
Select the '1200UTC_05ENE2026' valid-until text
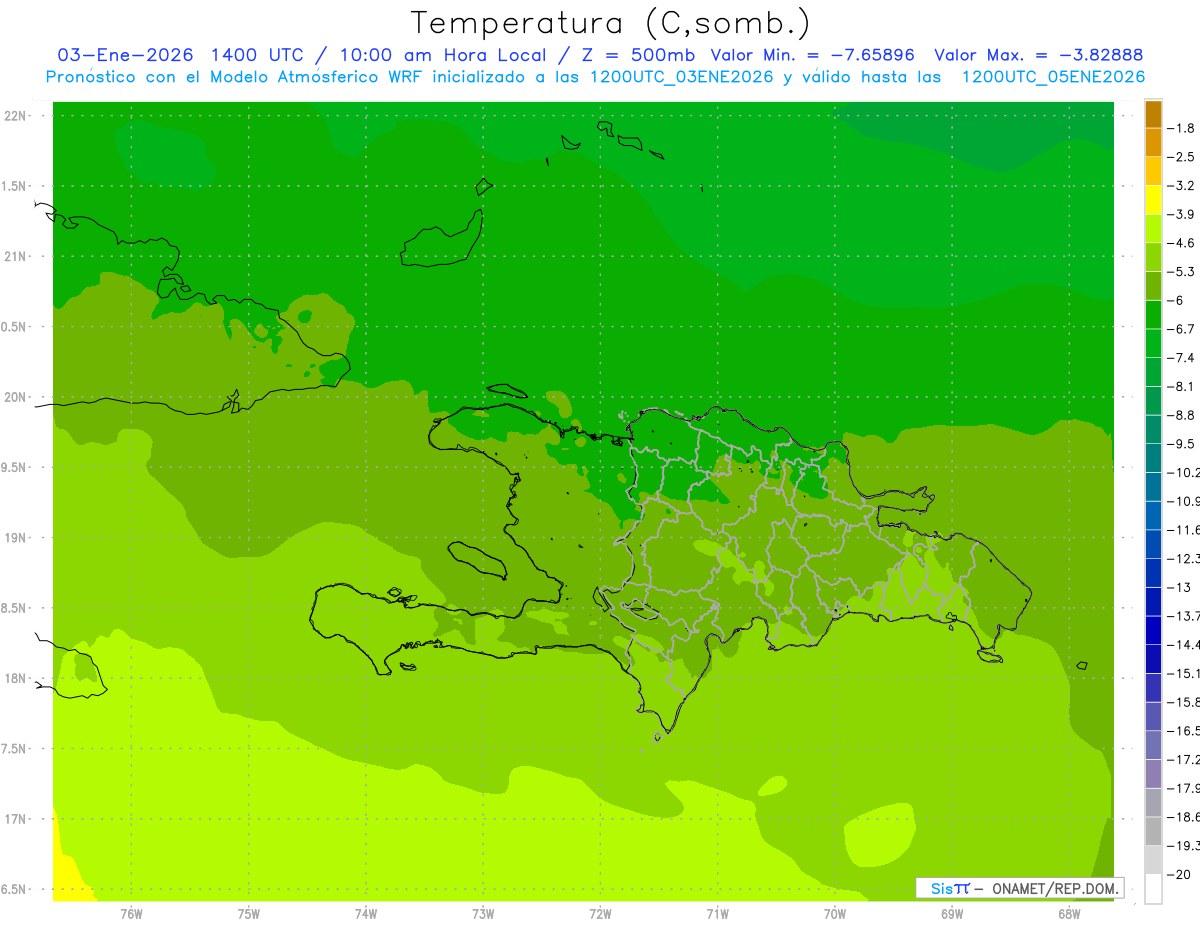point(1053,77)
